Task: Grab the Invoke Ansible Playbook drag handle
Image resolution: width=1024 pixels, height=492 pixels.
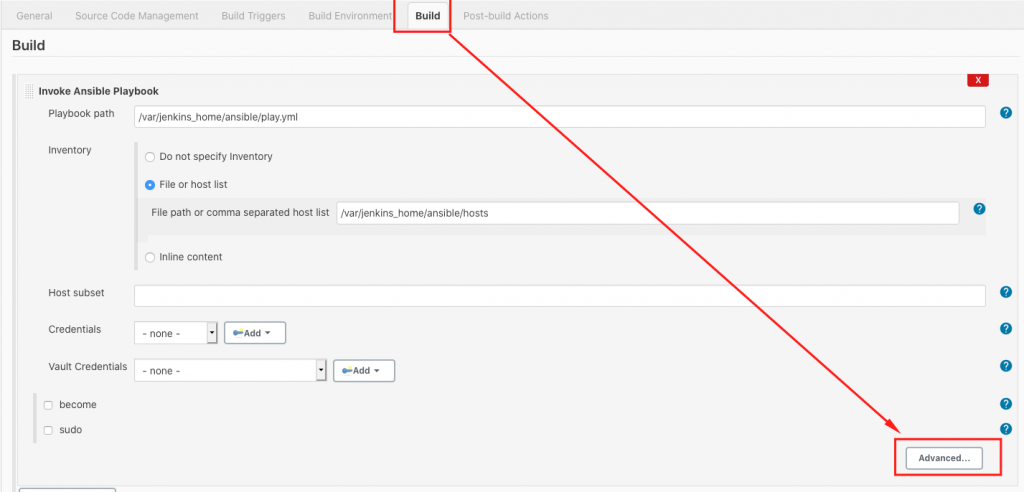Action: click(29, 91)
